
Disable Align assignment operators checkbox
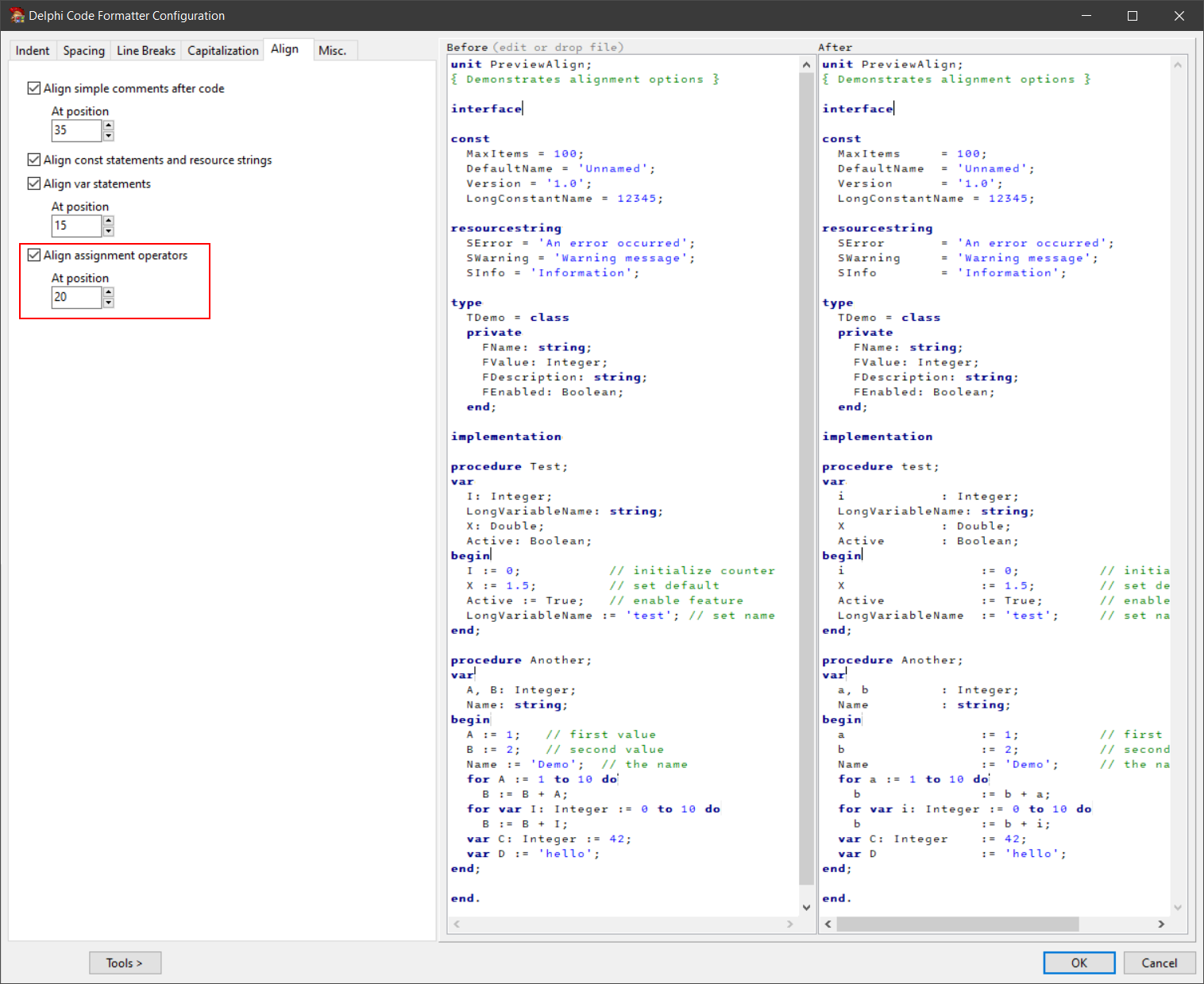[x=34, y=255]
